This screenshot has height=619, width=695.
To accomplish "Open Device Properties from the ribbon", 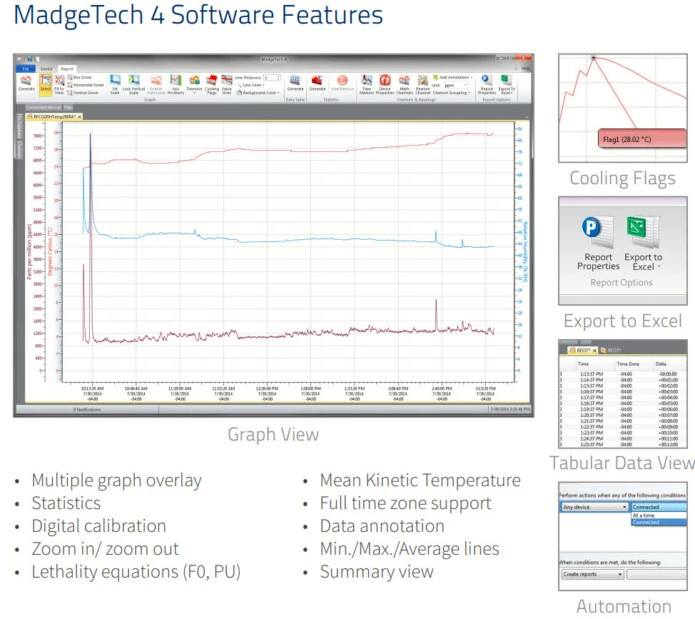I will tap(385, 82).
